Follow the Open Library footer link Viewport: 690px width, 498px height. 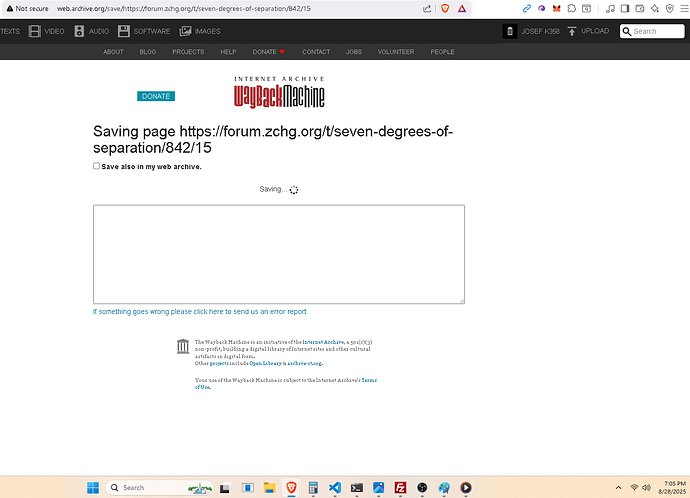click(x=265, y=363)
